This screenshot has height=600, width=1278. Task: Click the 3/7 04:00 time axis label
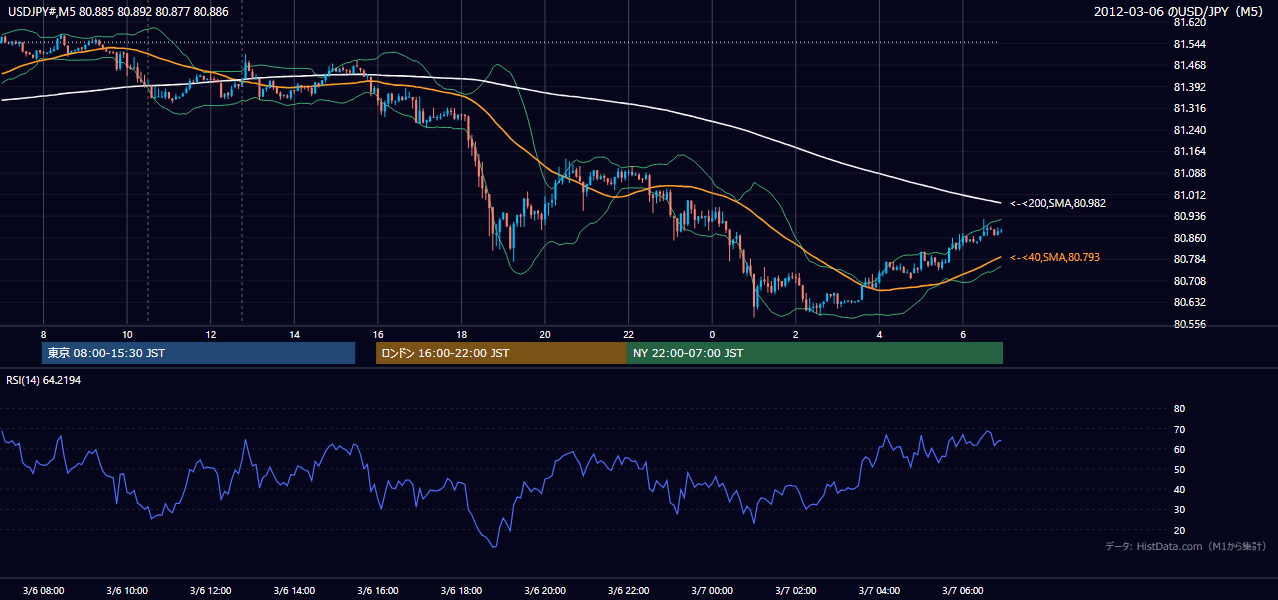click(x=879, y=590)
